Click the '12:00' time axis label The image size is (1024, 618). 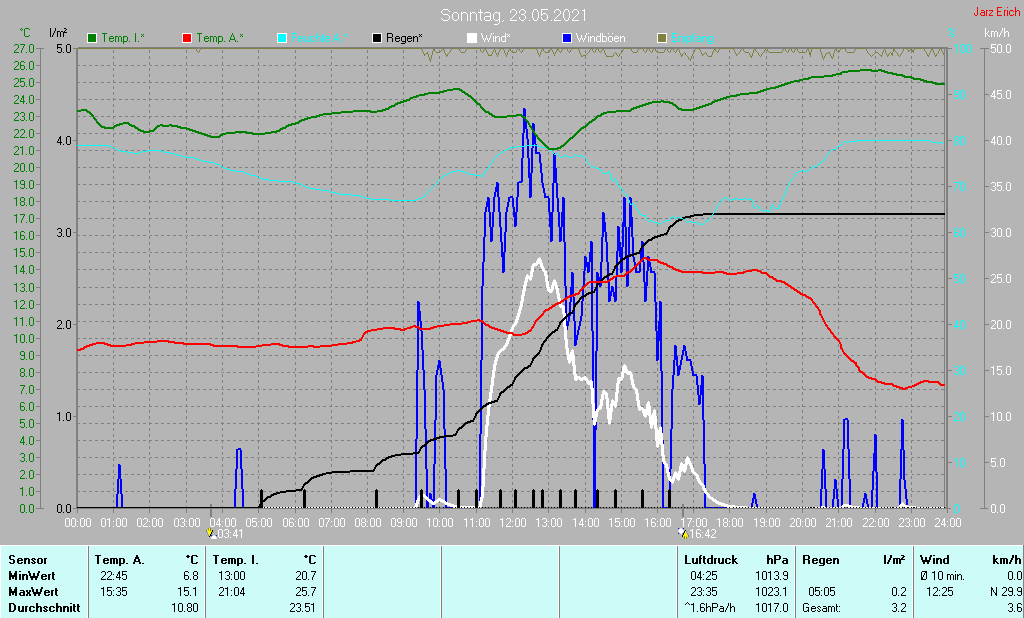(513, 523)
